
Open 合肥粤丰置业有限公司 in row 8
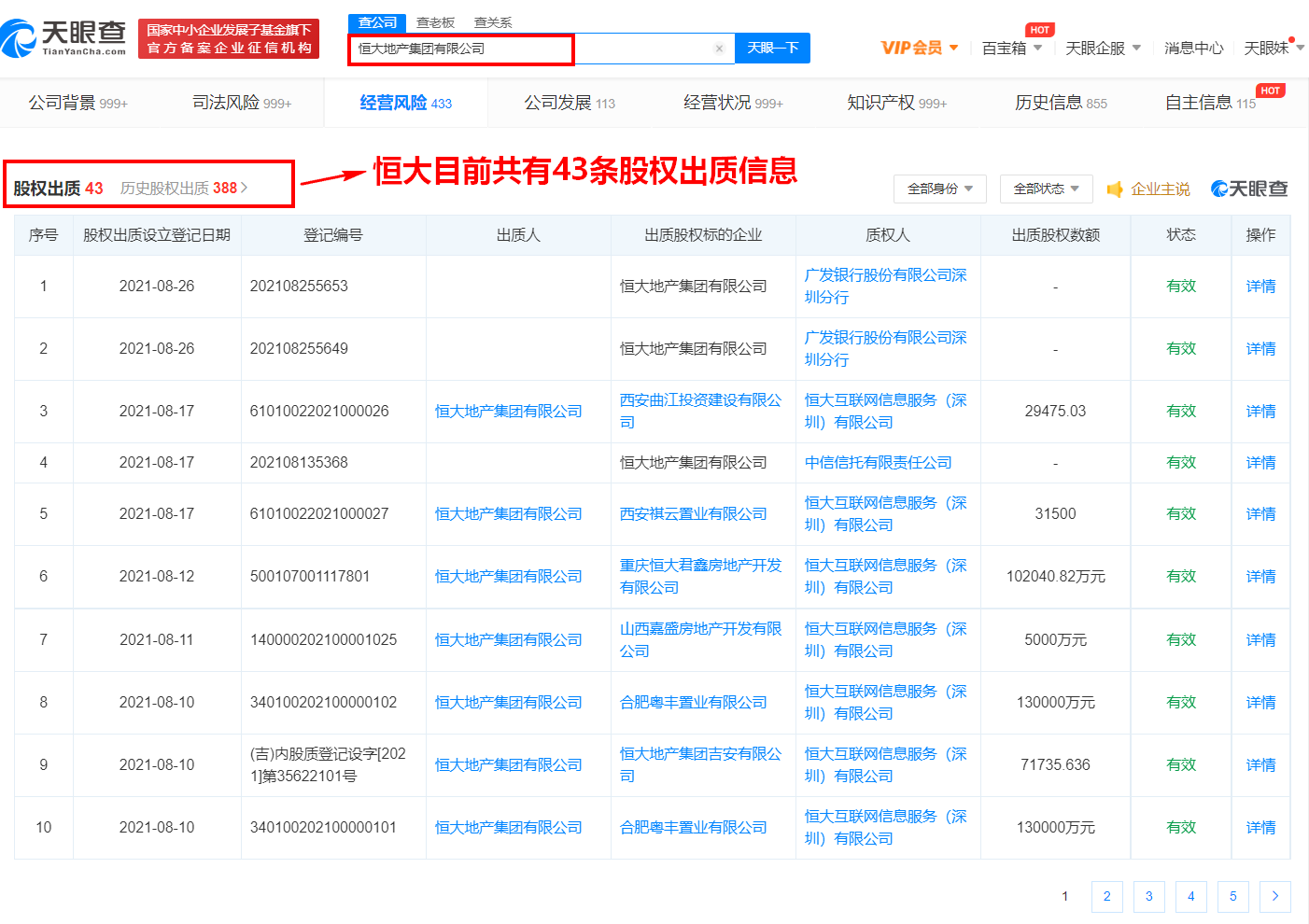click(x=693, y=703)
